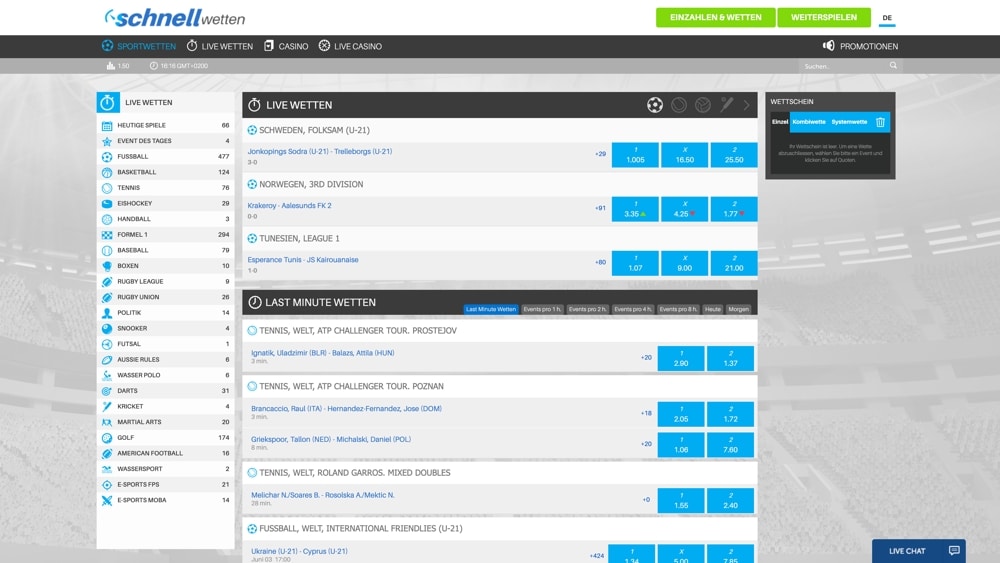Click the Weiterspielen button
This screenshot has height=563, width=1000.
point(824,17)
